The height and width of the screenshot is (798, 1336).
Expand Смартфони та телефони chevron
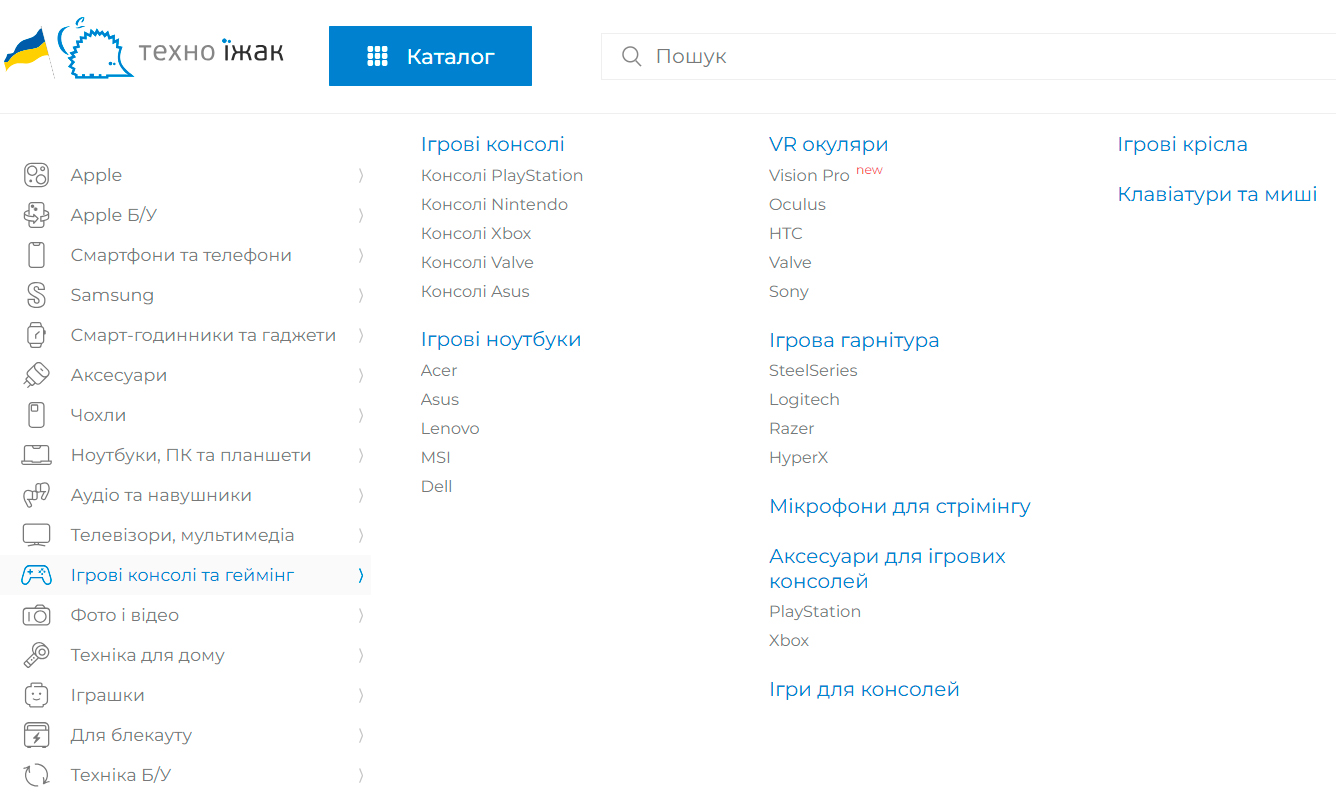pos(360,255)
